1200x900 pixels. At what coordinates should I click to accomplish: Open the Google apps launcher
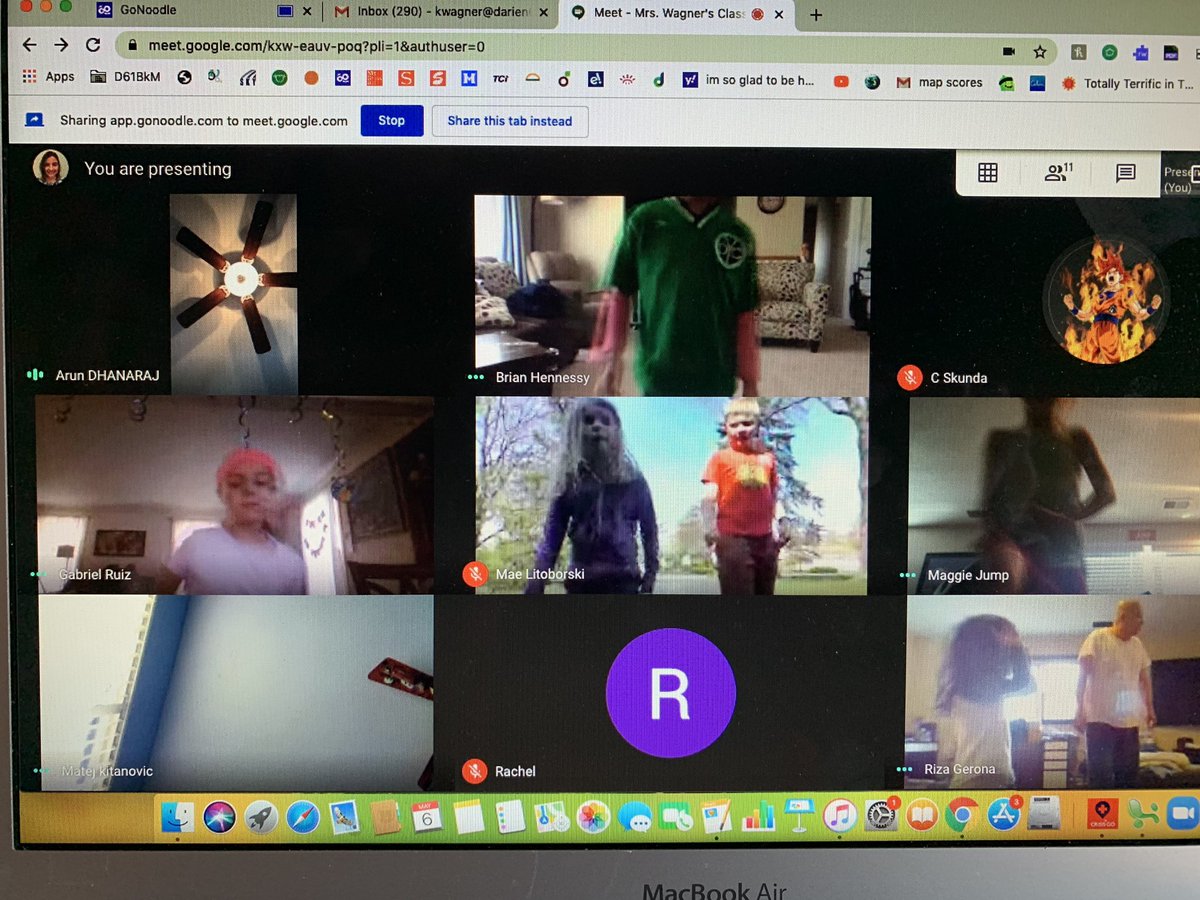pos(30,76)
